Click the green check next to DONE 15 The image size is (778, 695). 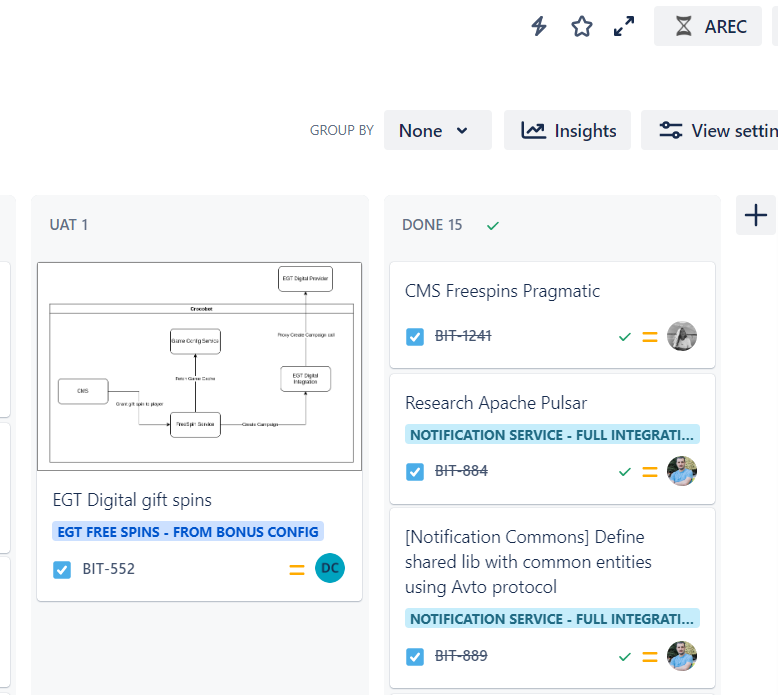pos(493,226)
